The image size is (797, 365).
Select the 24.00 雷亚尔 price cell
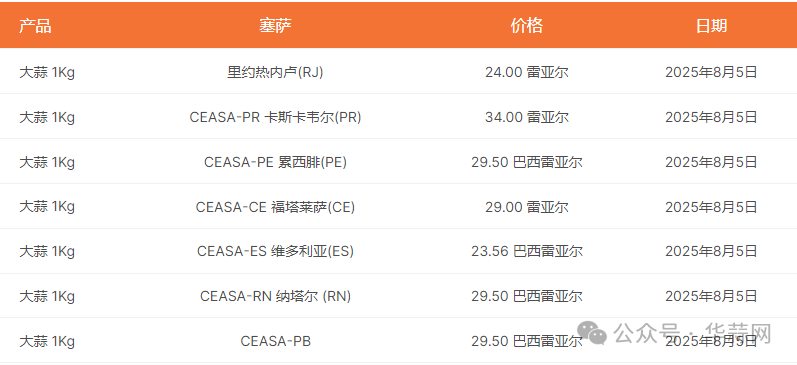[527, 72]
